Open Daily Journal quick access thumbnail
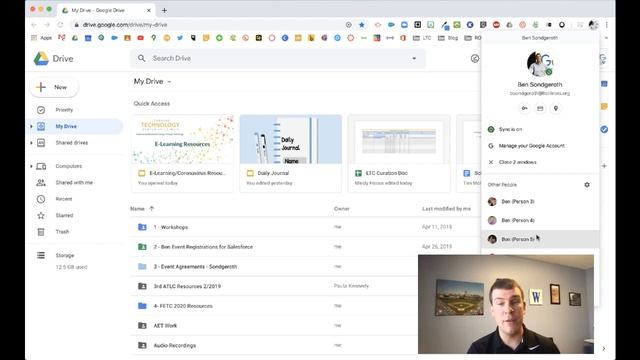640x360 pixels. 291,140
